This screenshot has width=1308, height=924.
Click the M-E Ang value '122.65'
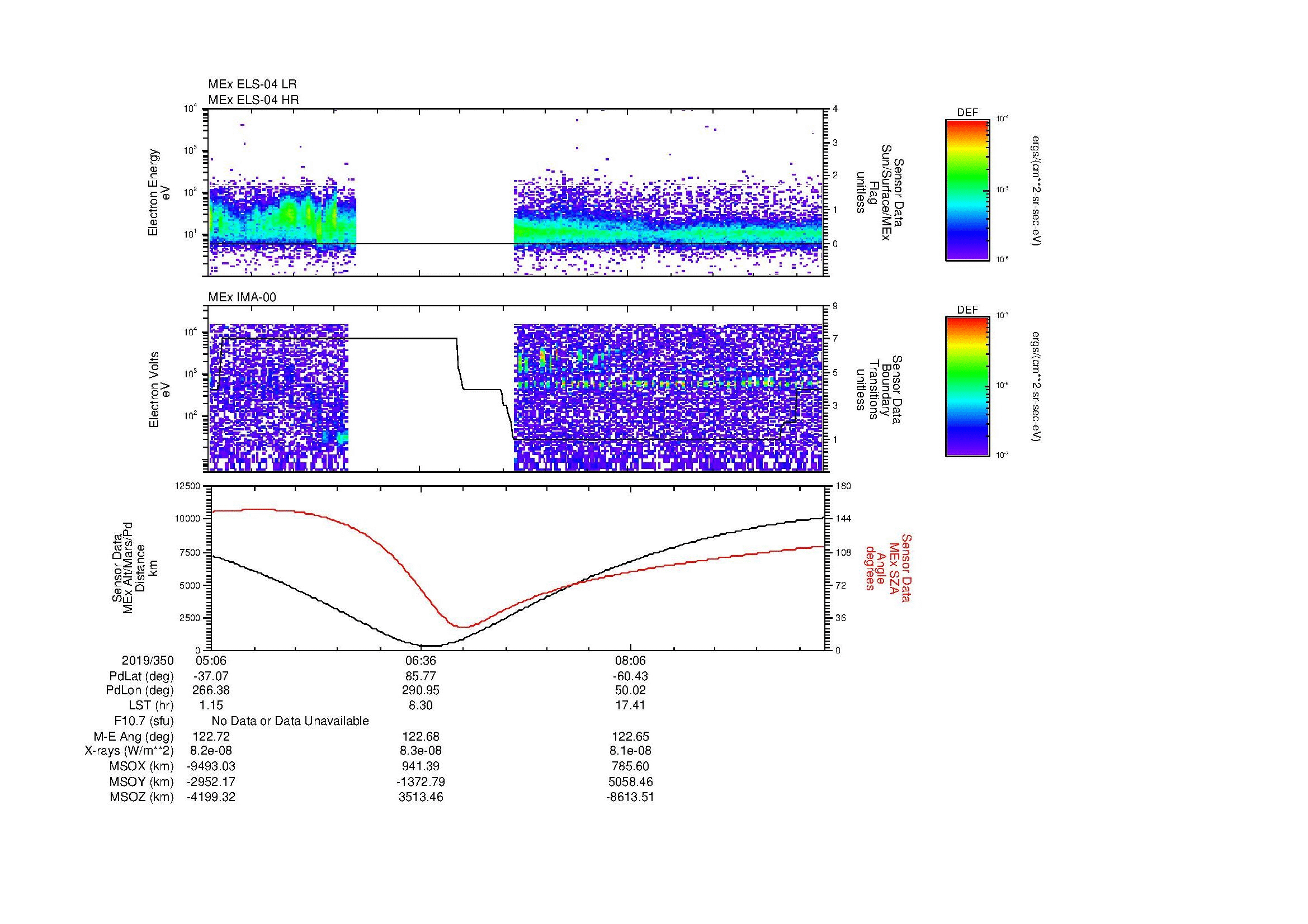631,737
